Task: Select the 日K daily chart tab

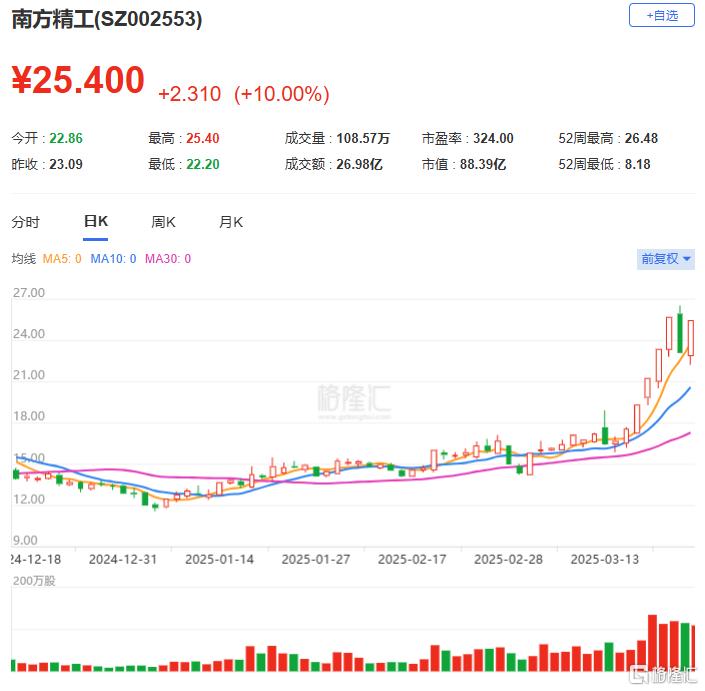Action: (96, 221)
